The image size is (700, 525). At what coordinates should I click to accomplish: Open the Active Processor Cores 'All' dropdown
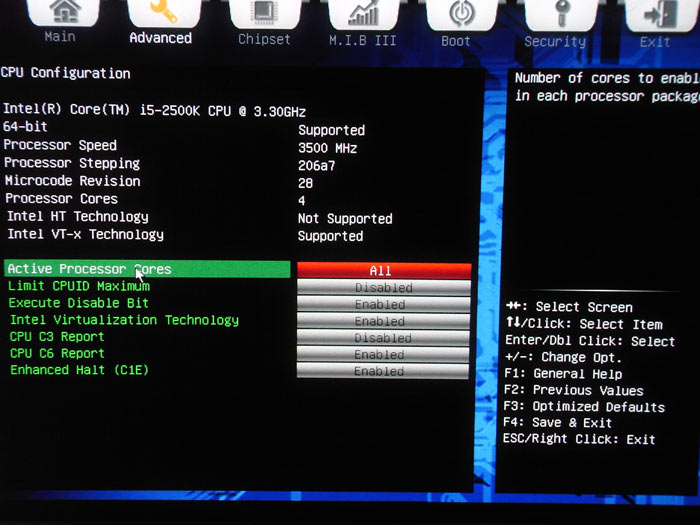tap(384, 271)
